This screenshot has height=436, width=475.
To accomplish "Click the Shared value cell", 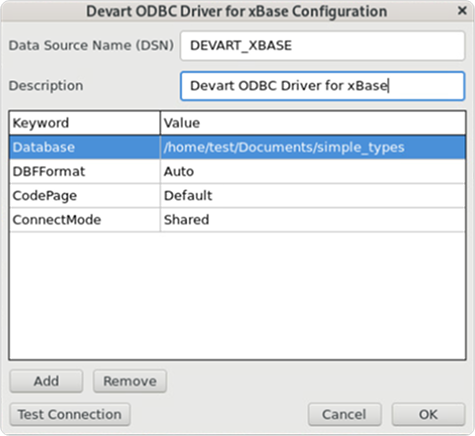I will click(x=313, y=220).
